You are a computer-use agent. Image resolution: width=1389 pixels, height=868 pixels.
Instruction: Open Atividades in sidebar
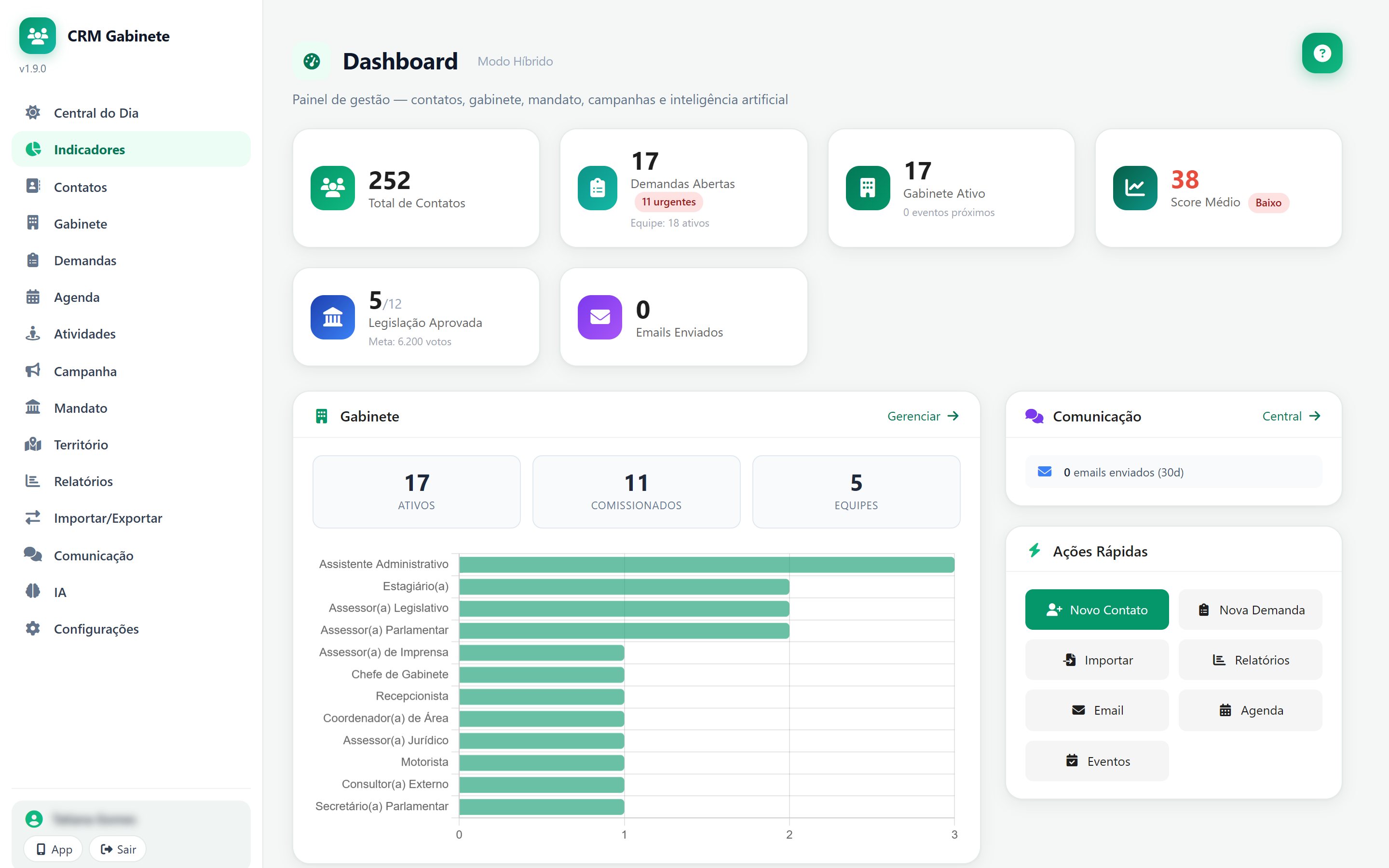[x=131, y=334]
